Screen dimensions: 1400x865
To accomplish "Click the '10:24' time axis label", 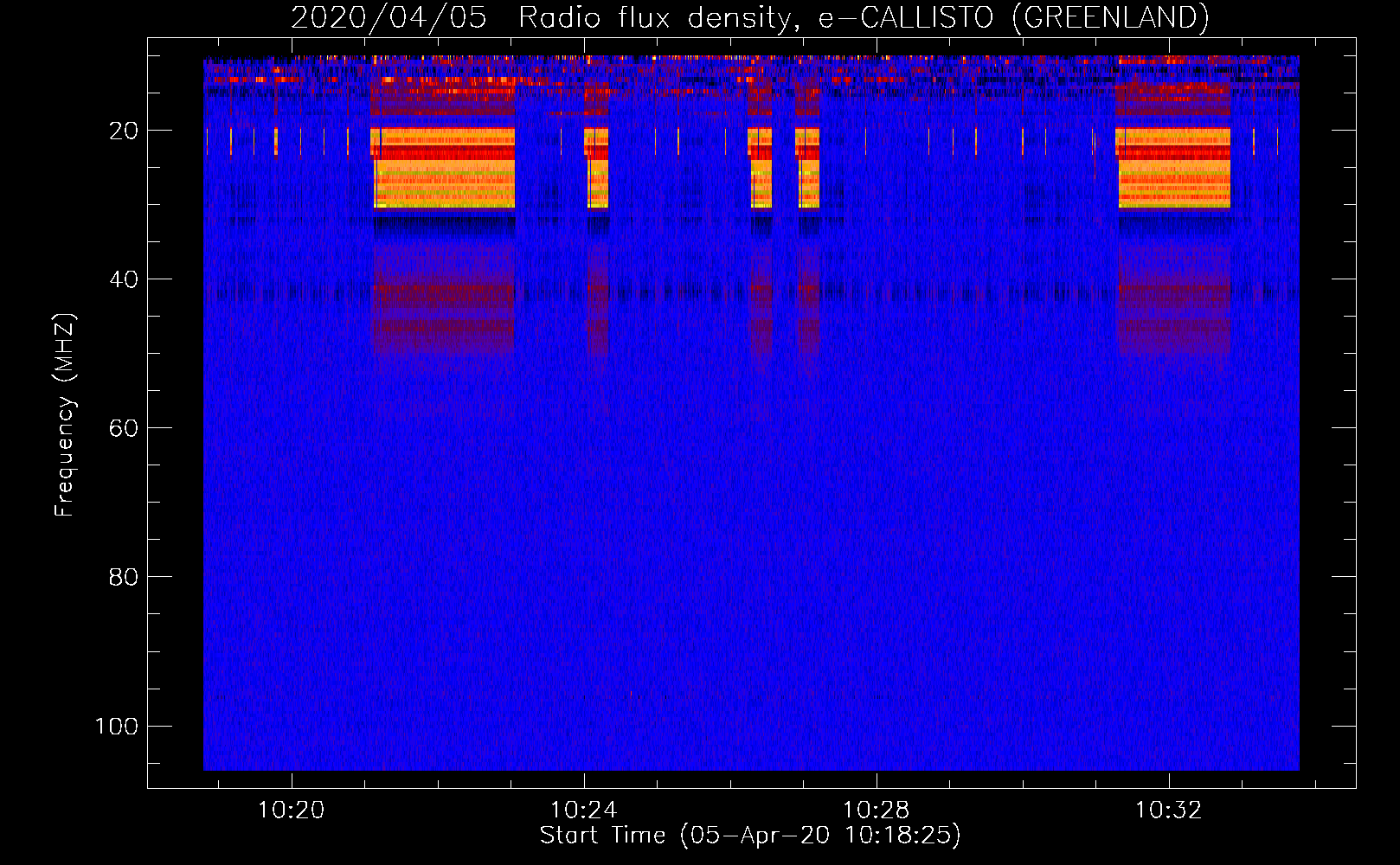I will tap(584, 810).
